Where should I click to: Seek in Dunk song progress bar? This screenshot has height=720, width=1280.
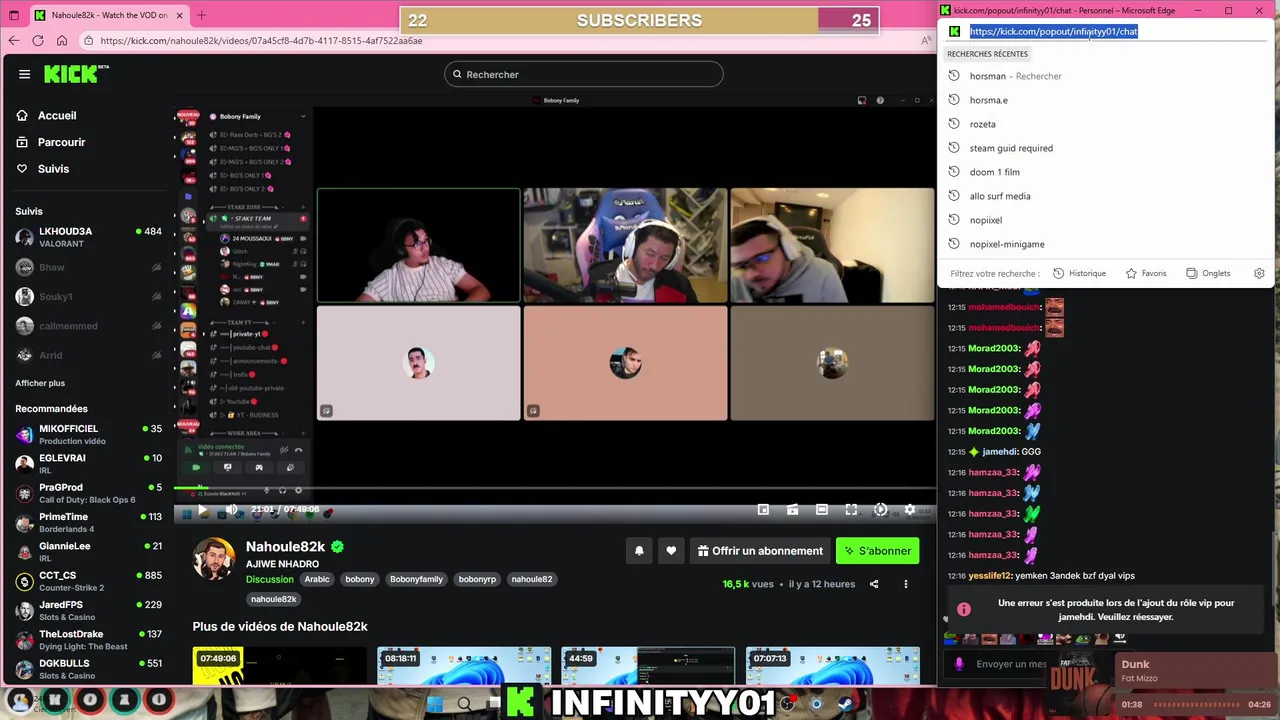click(x=1197, y=705)
